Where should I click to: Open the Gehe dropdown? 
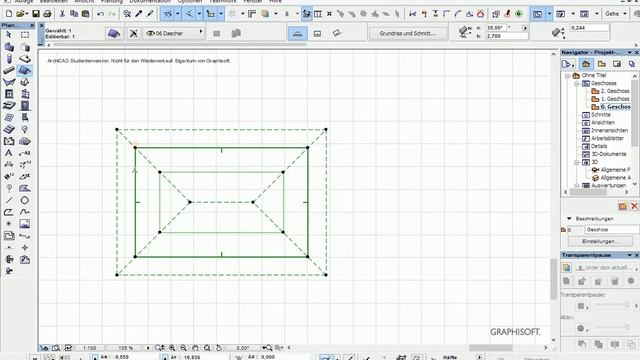pos(616,14)
